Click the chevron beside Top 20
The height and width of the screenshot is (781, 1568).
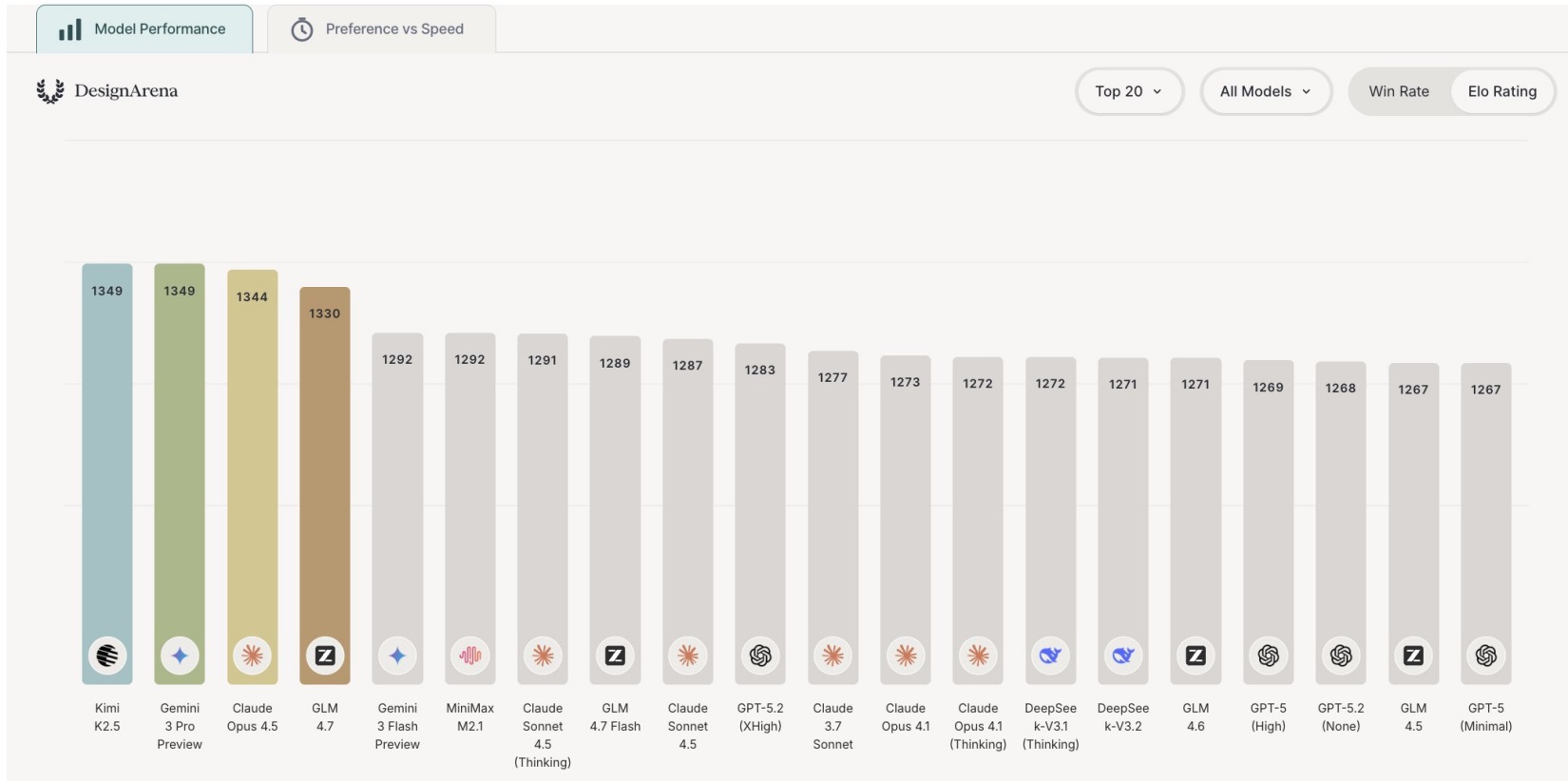coord(1157,92)
